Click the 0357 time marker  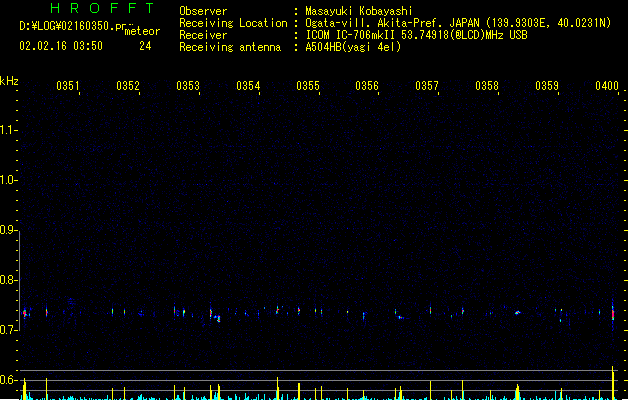point(427,86)
